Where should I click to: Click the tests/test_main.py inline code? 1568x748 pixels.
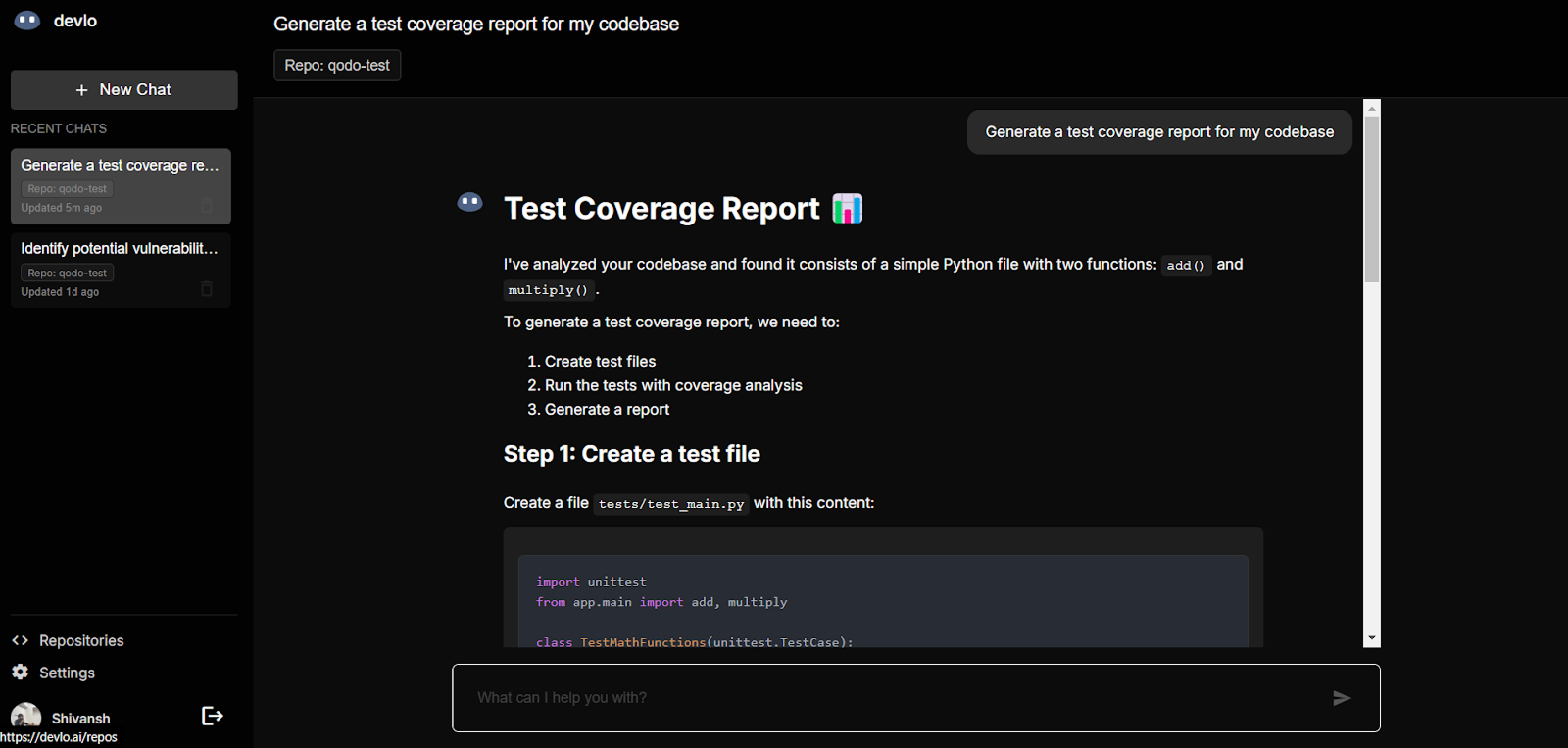(x=671, y=504)
